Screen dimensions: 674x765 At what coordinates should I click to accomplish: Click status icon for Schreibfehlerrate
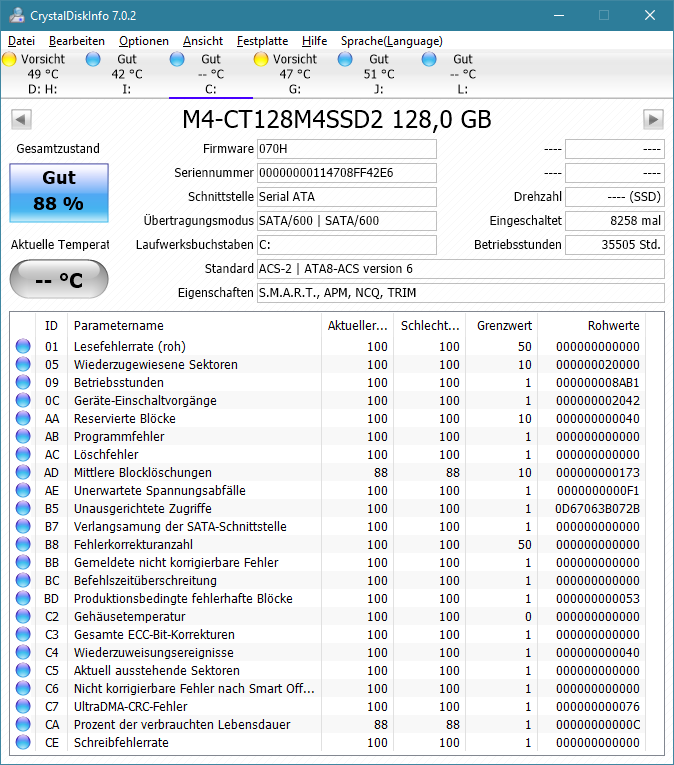(23, 743)
